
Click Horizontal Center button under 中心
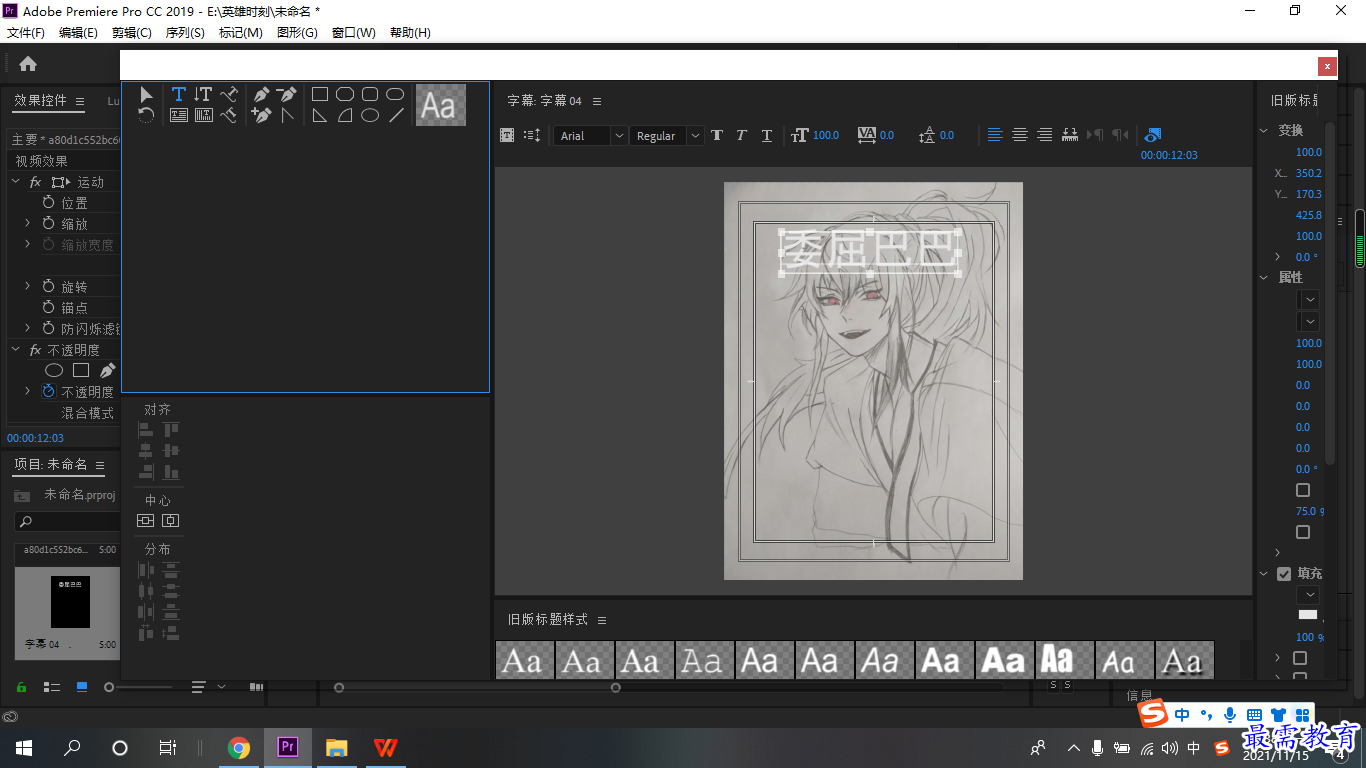click(x=146, y=520)
